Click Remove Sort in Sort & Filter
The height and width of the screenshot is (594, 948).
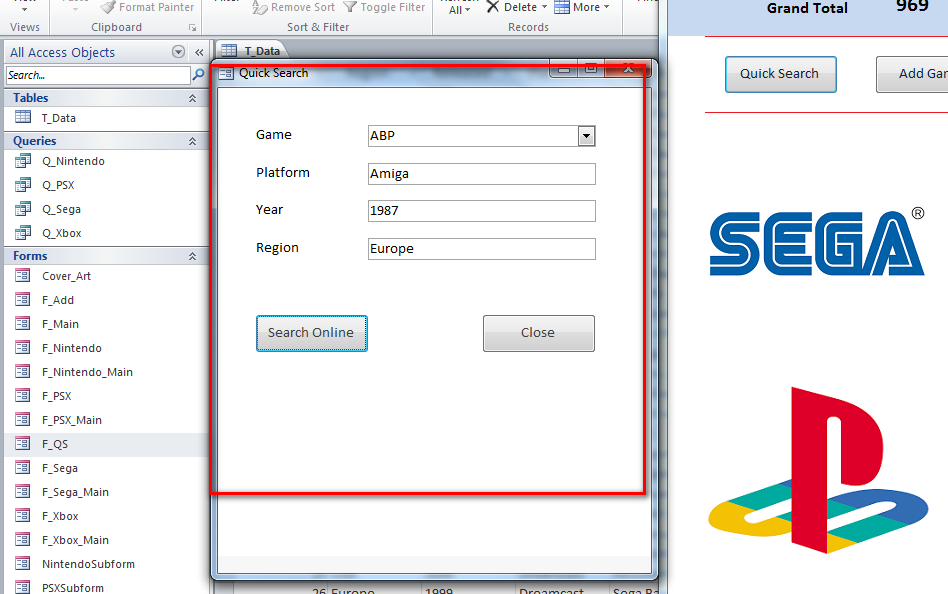(x=293, y=7)
